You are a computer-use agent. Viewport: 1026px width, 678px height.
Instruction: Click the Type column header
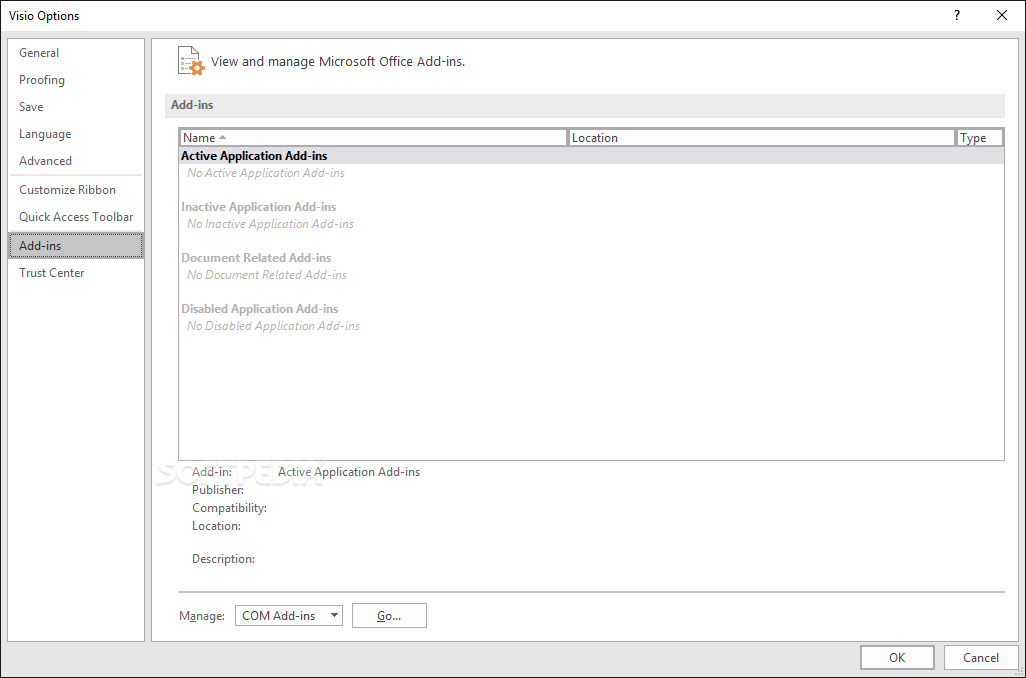point(980,137)
